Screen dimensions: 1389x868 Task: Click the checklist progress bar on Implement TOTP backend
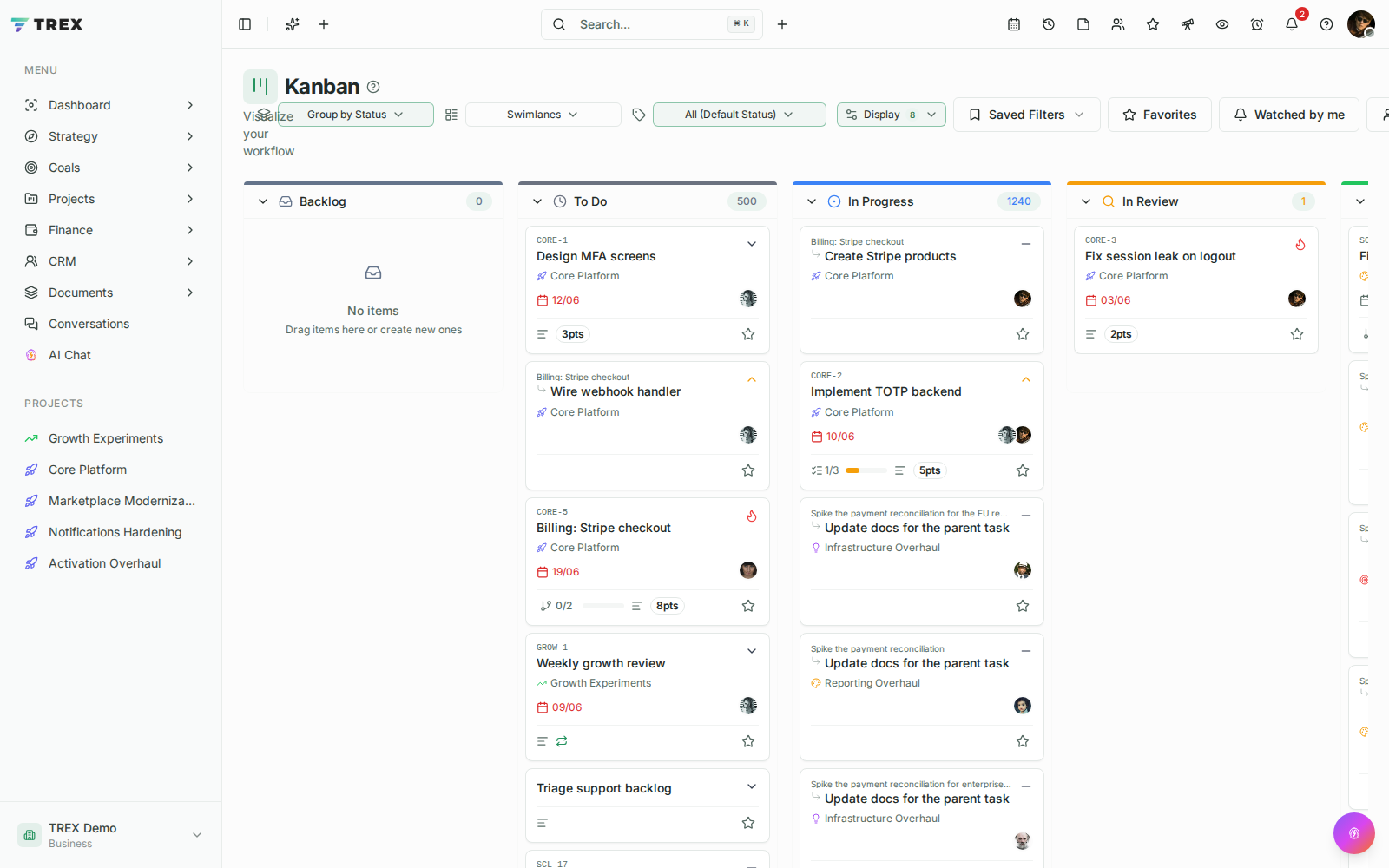(x=866, y=470)
